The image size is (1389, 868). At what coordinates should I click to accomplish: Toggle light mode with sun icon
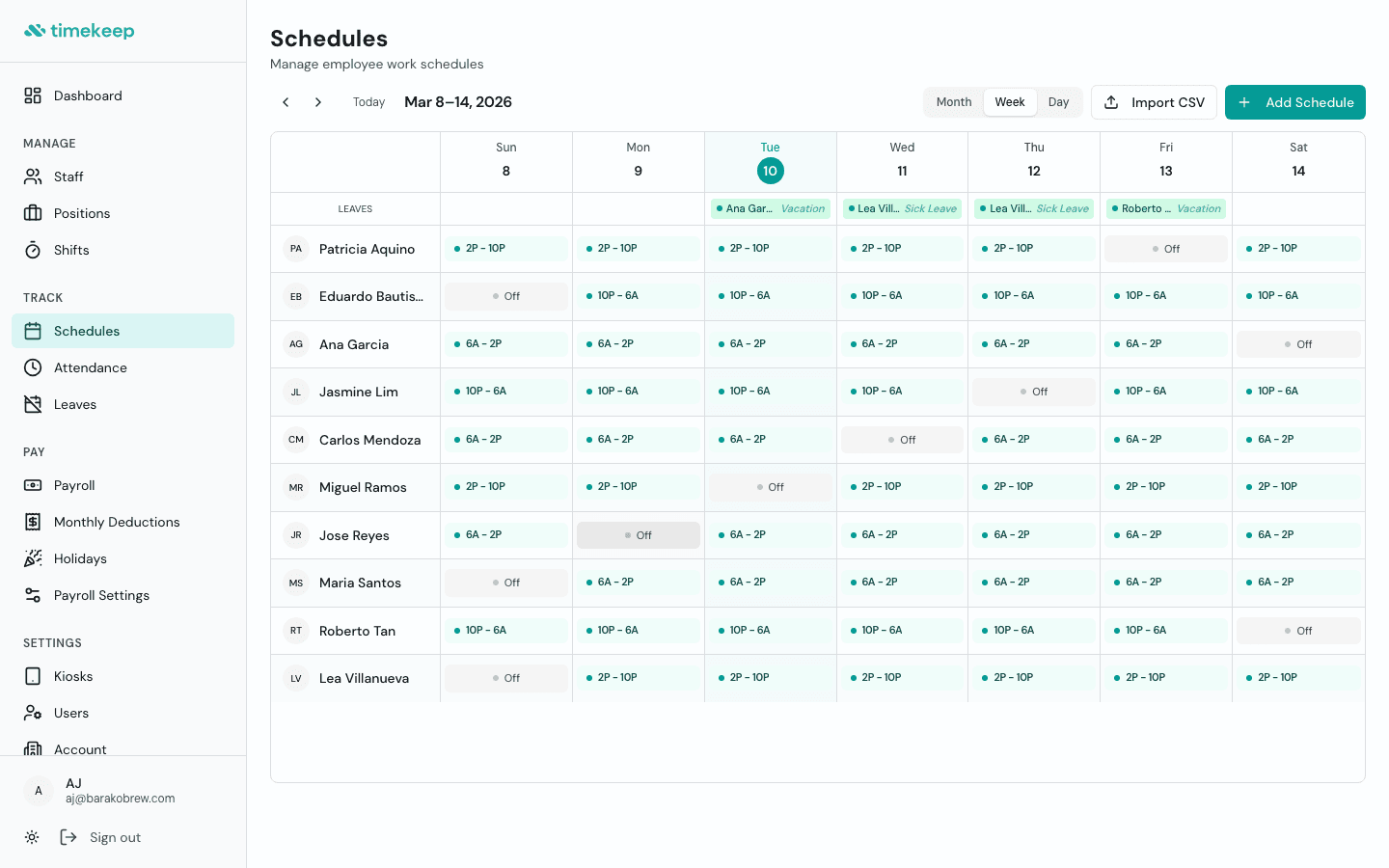pos(32,837)
